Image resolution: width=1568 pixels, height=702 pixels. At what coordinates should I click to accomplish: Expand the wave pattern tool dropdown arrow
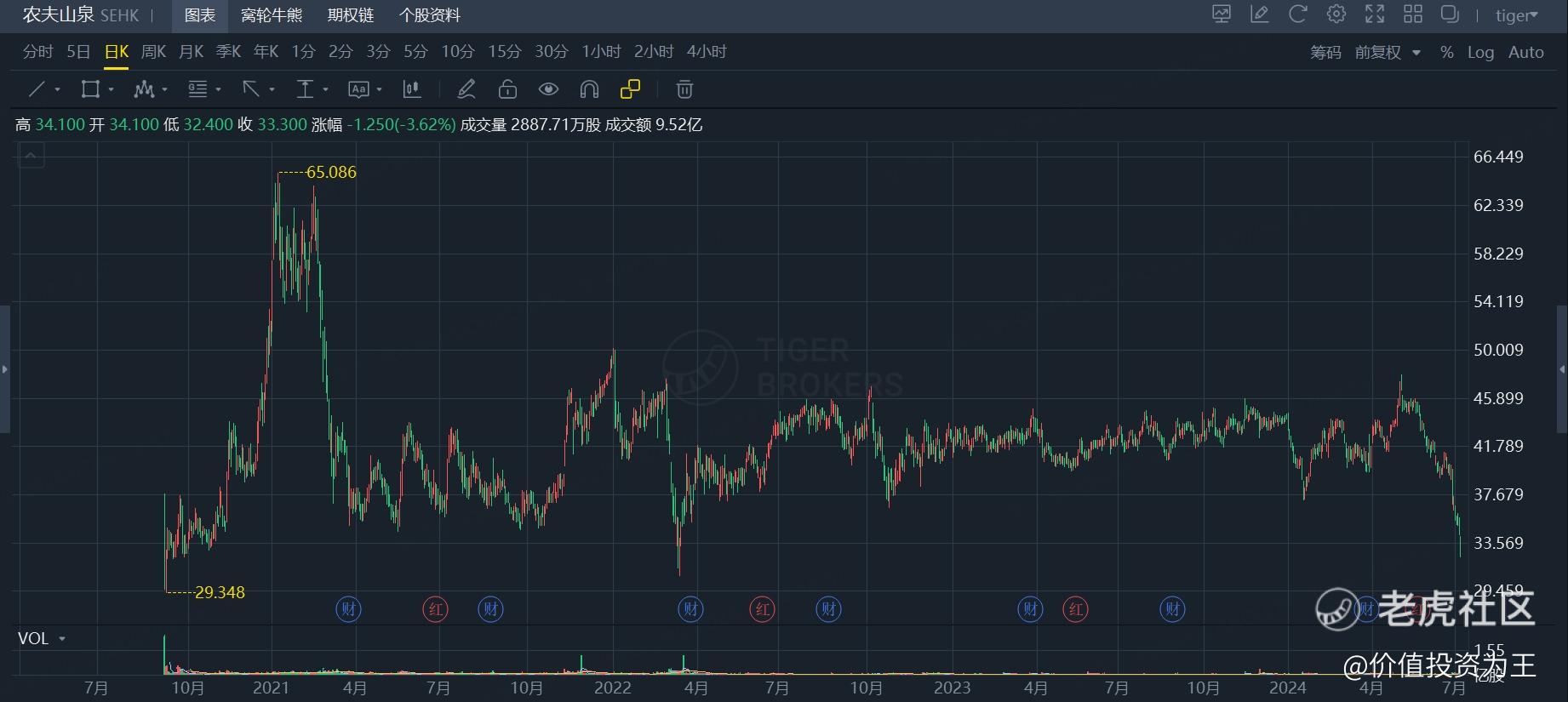tap(165, 89)
